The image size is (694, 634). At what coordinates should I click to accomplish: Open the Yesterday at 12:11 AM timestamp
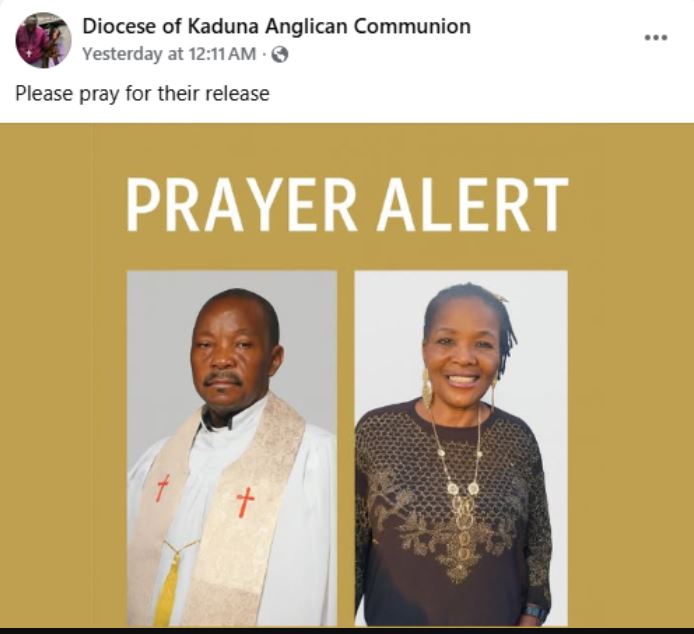click(x=170, y=54)
